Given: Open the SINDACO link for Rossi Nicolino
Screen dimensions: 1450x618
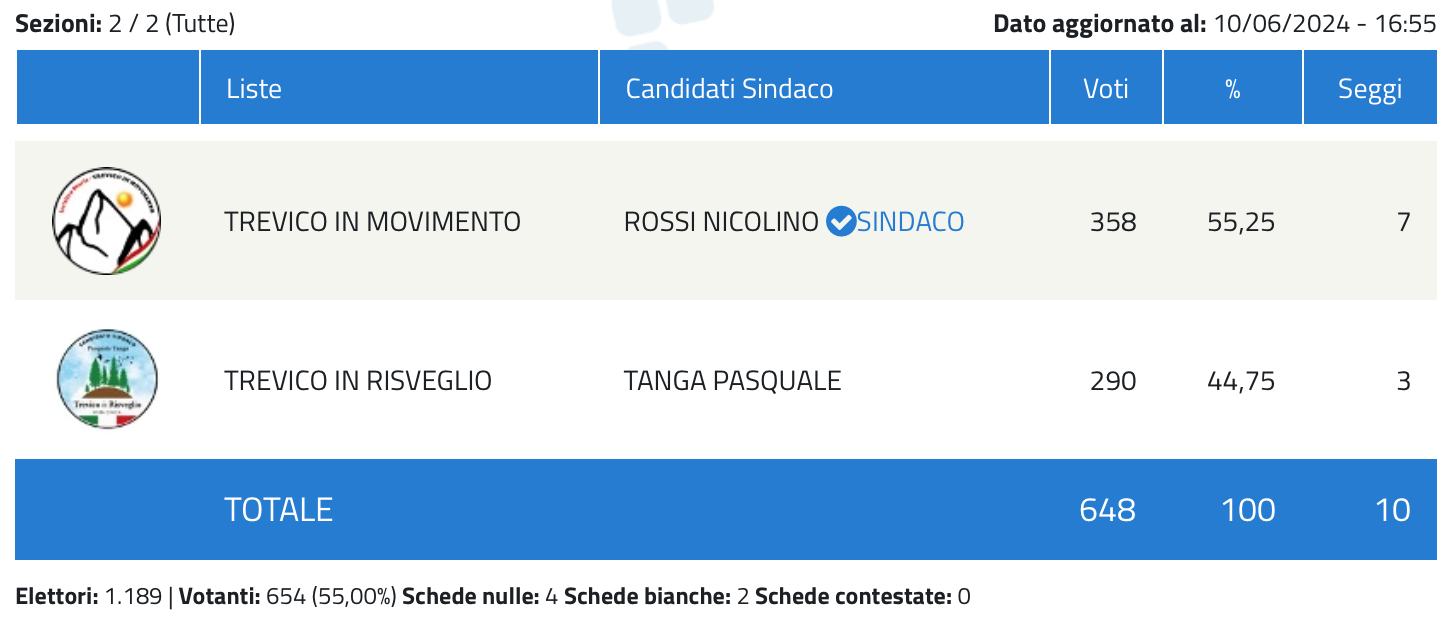Looking at the screenshot, I should [911, 221].
